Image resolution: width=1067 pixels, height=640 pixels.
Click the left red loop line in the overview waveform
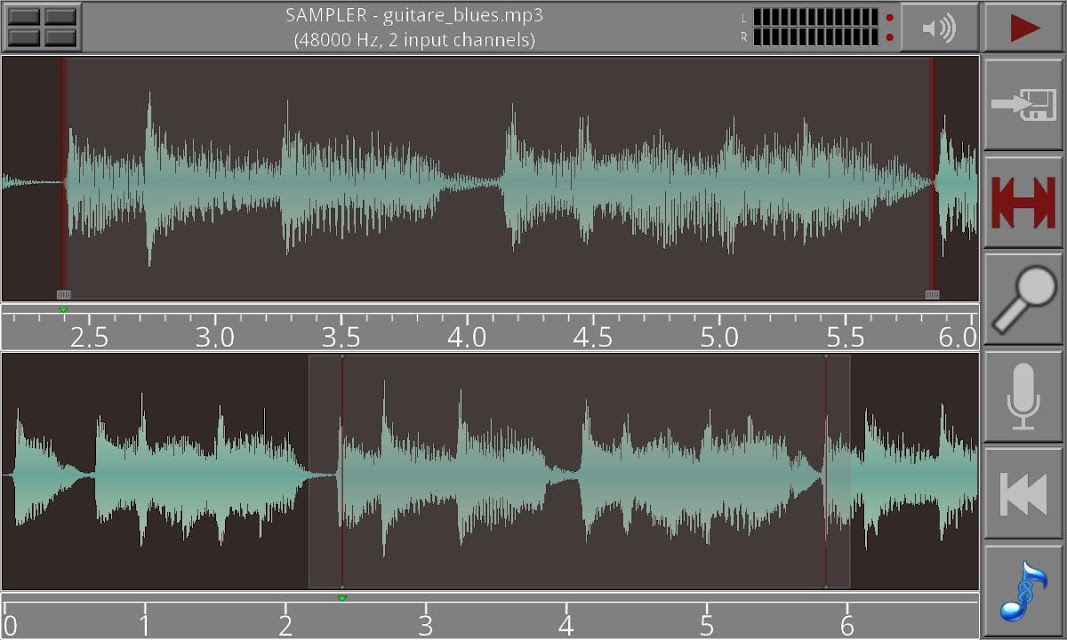click(342, 471)
